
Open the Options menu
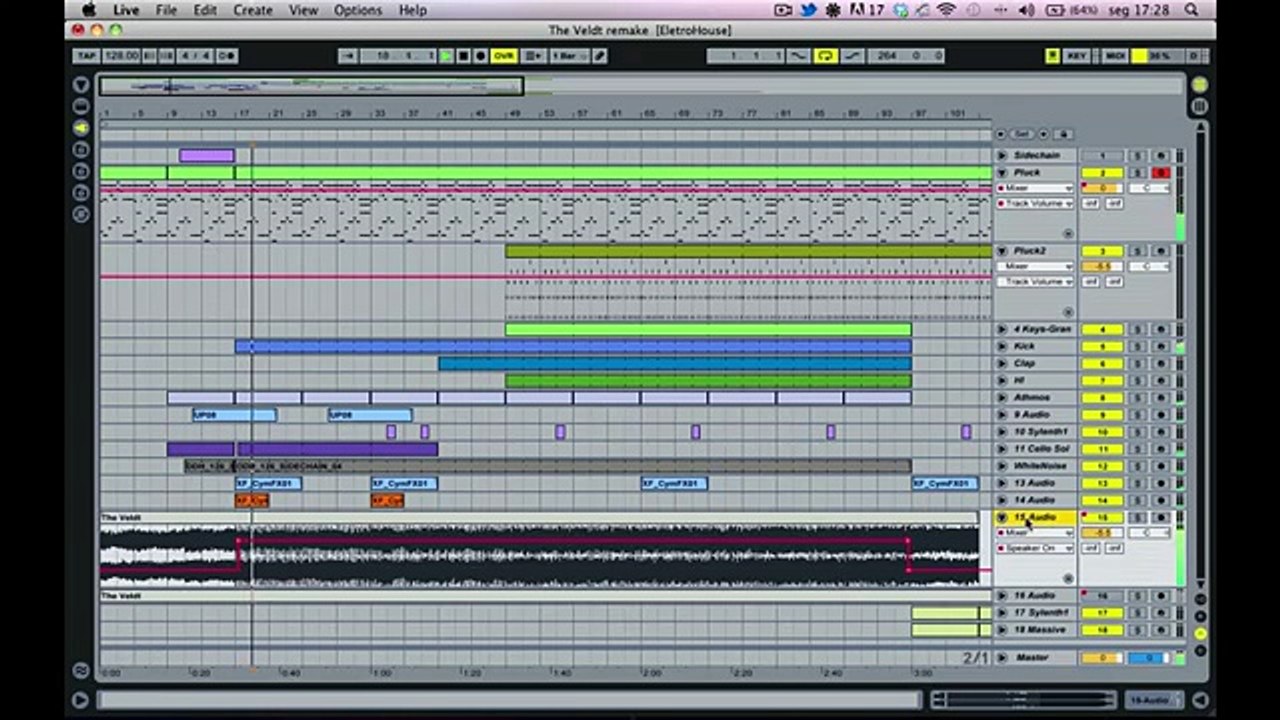point(358,10)
